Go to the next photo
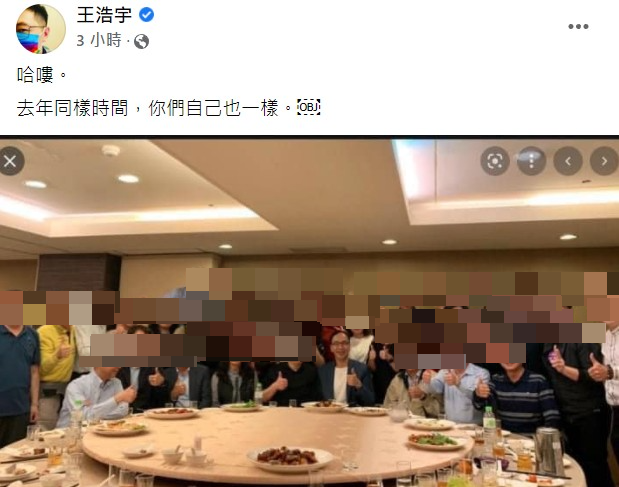This screenshot has height=487, width=619. [604, 161]
